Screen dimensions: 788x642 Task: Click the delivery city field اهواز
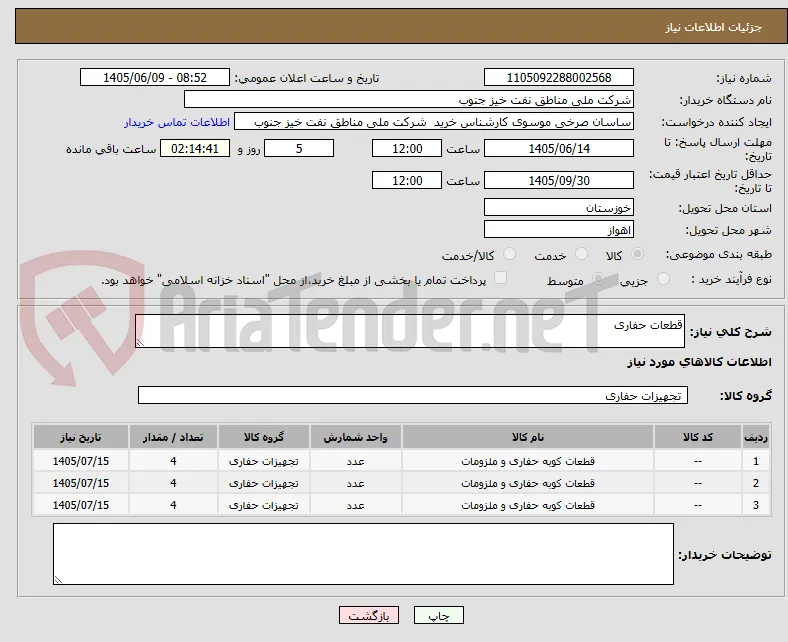(x=559, y=229)
